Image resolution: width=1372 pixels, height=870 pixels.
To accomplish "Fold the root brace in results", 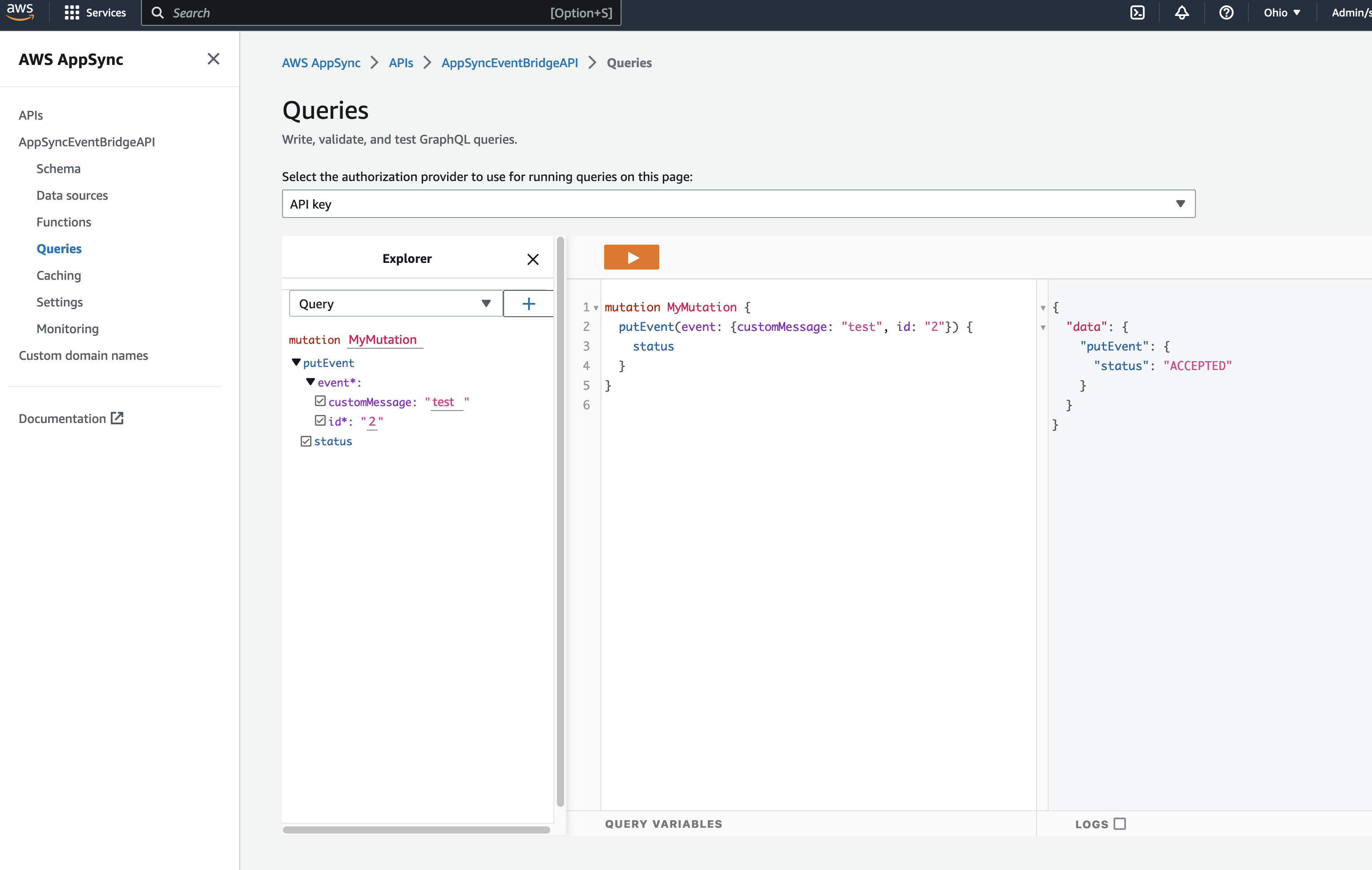I will tap(1043, 308).
